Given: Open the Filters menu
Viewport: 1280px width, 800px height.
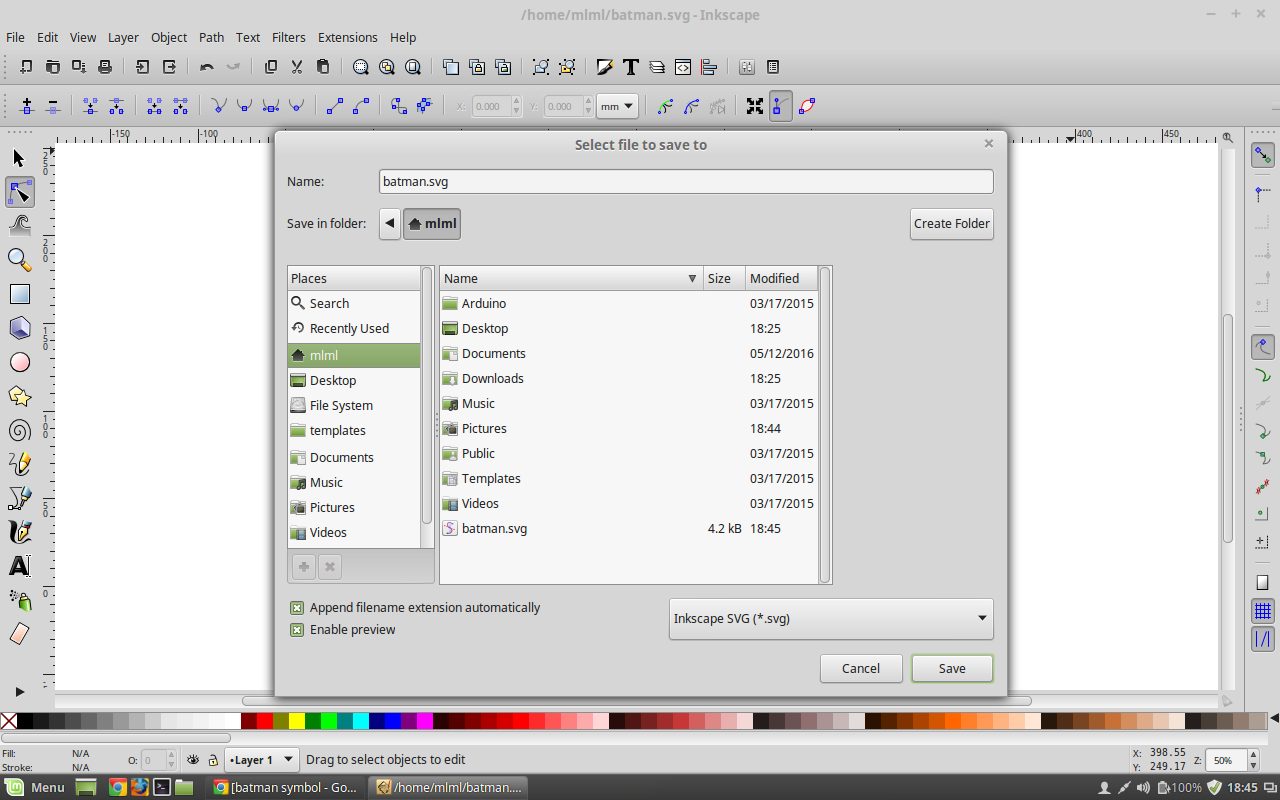Looking at the screenshot, I should pyautogui.click(x=288, y=37).
